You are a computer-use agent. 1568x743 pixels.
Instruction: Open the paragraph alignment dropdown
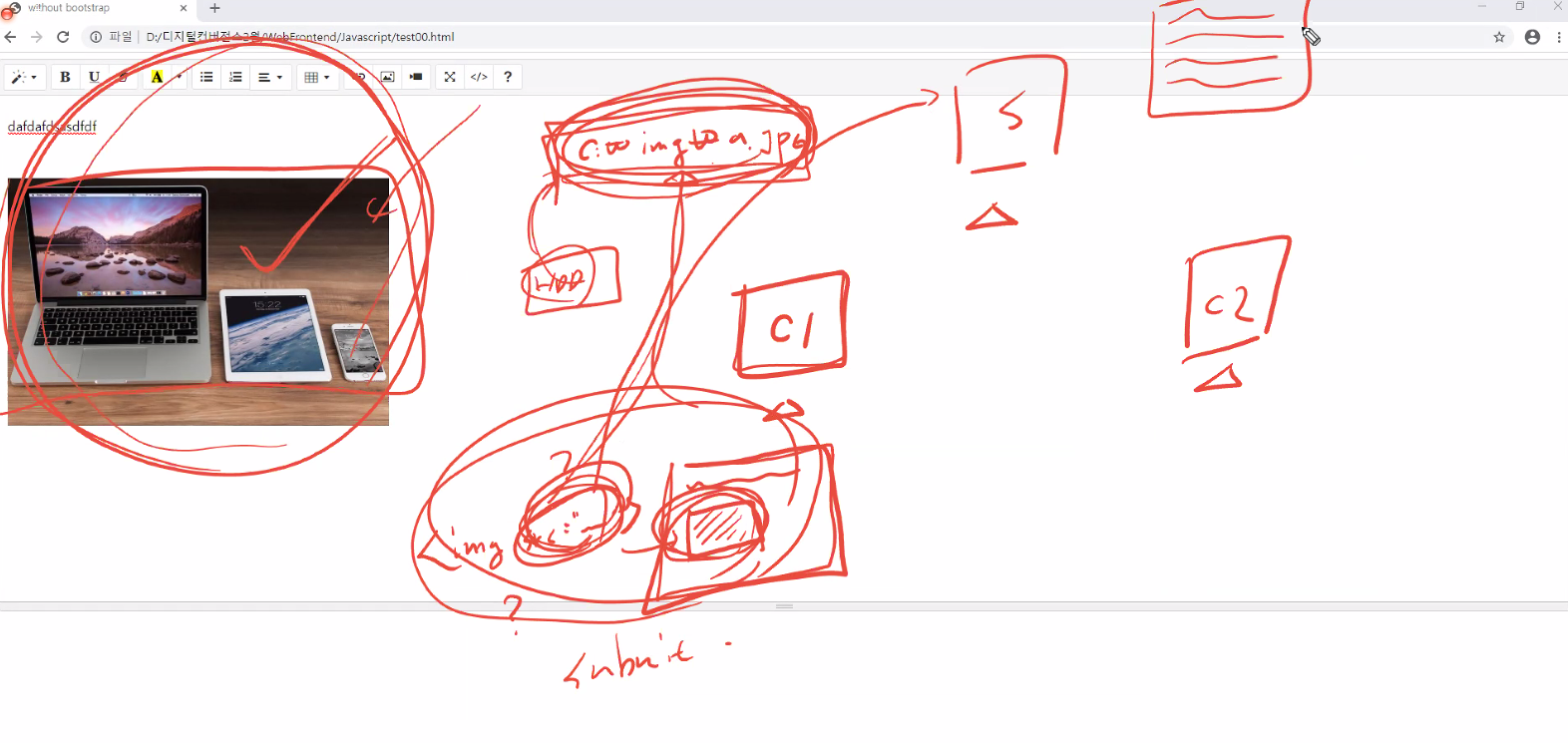(270, 77)
